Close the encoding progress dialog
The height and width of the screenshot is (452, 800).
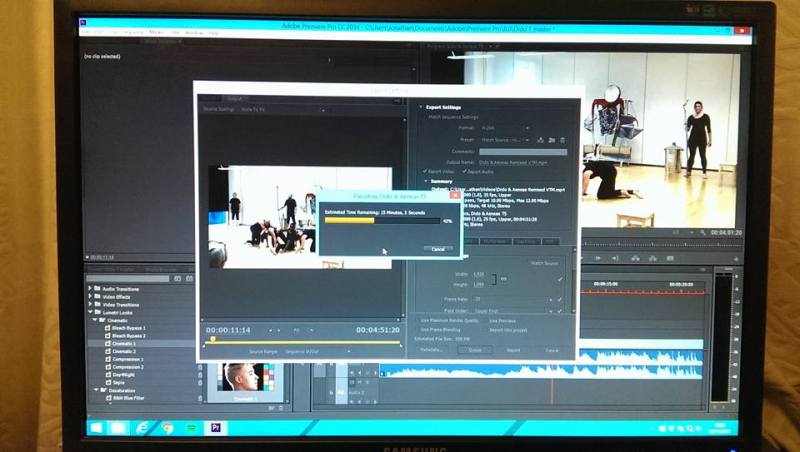pos(455,196)
